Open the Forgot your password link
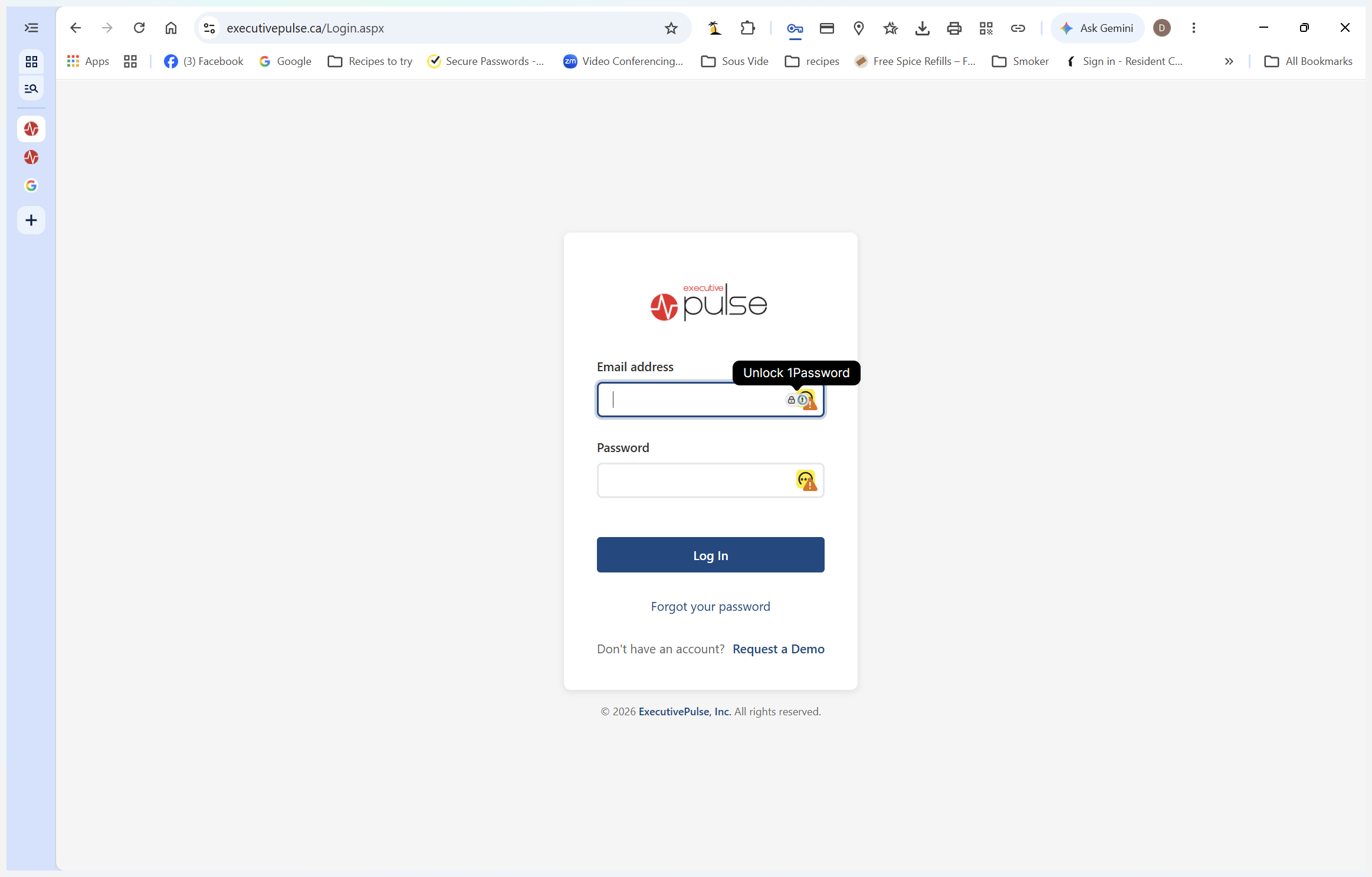 (x=710, y=607)
